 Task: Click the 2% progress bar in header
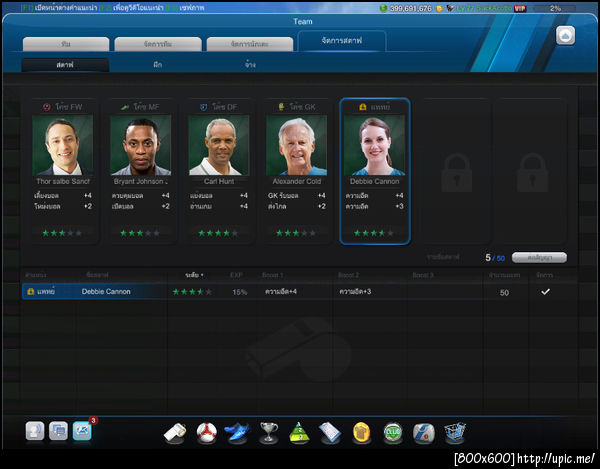point(555,8)
